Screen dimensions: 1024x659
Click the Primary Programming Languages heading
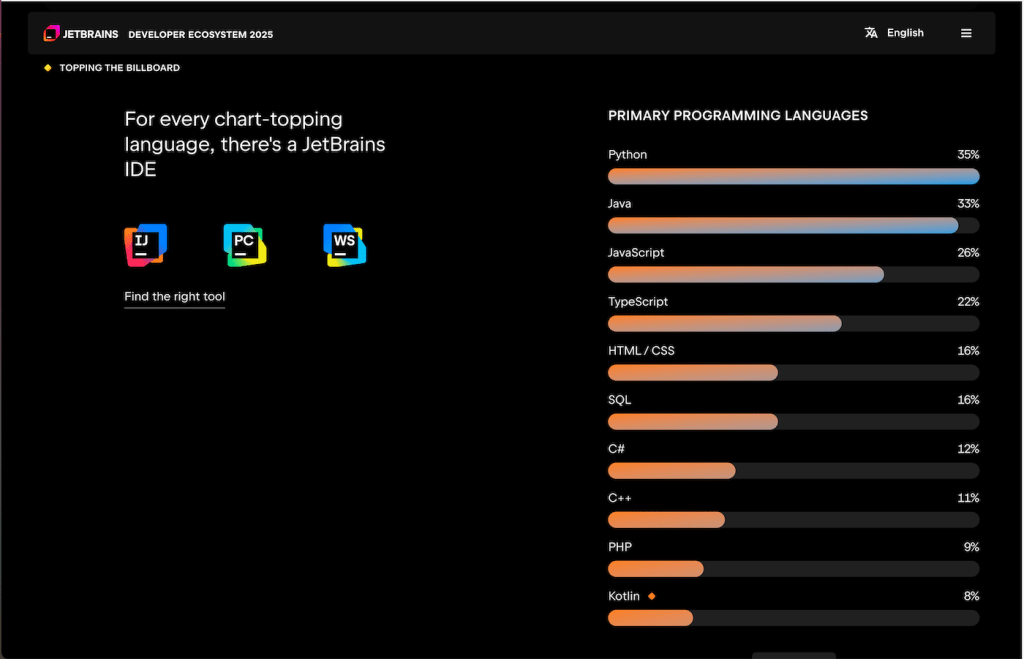(737, 116)
